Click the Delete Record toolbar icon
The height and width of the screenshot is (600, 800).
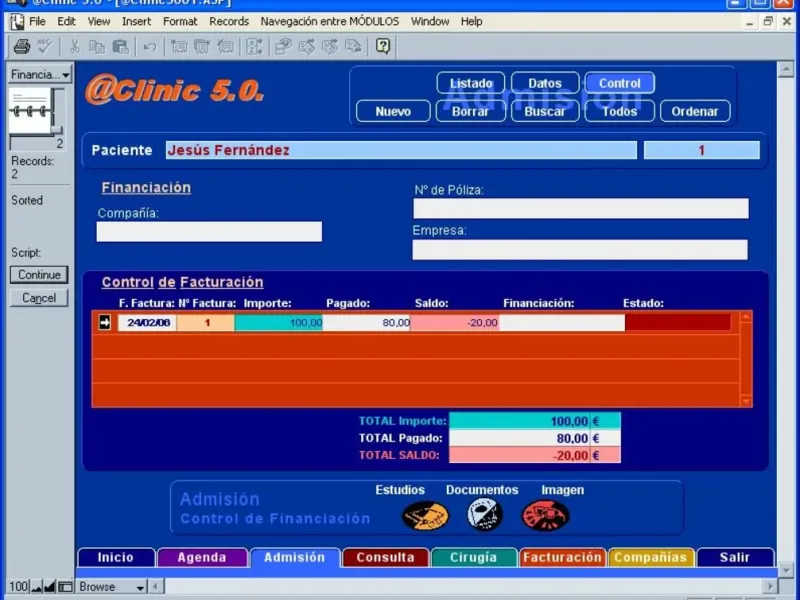point(226,47)
